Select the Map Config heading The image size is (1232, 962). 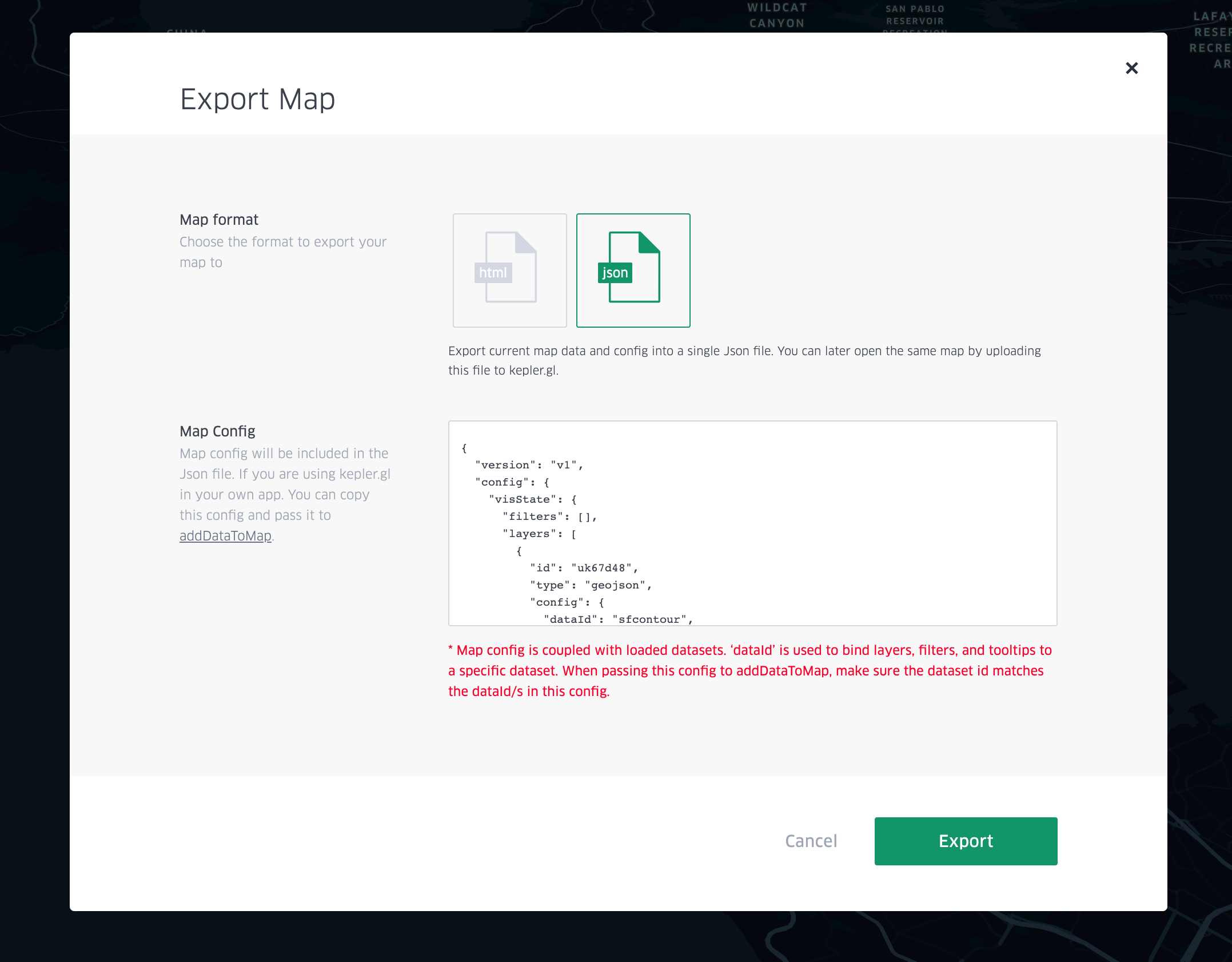tap(217, 431)
